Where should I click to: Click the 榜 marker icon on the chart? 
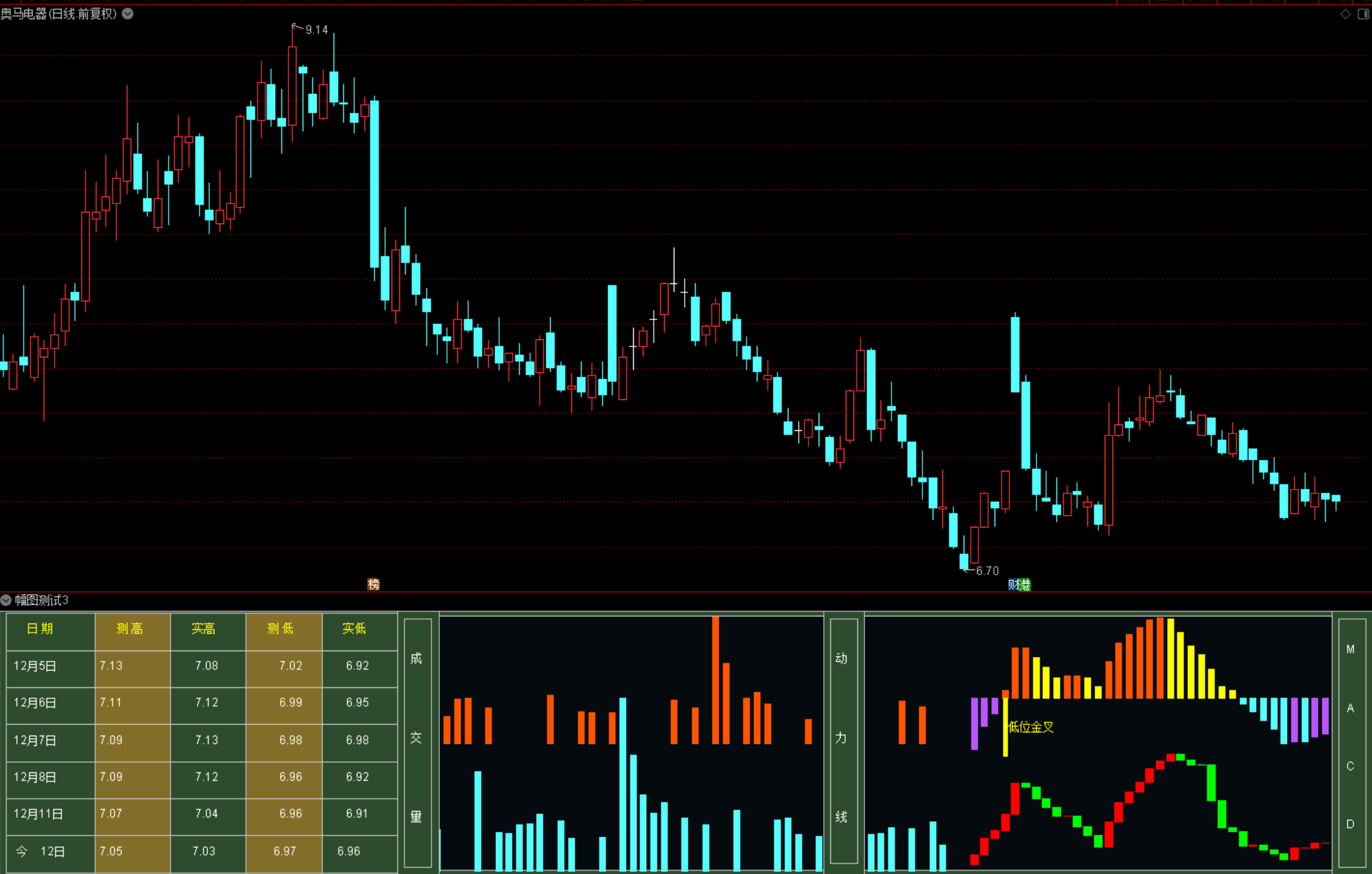[x=374, y=584]
